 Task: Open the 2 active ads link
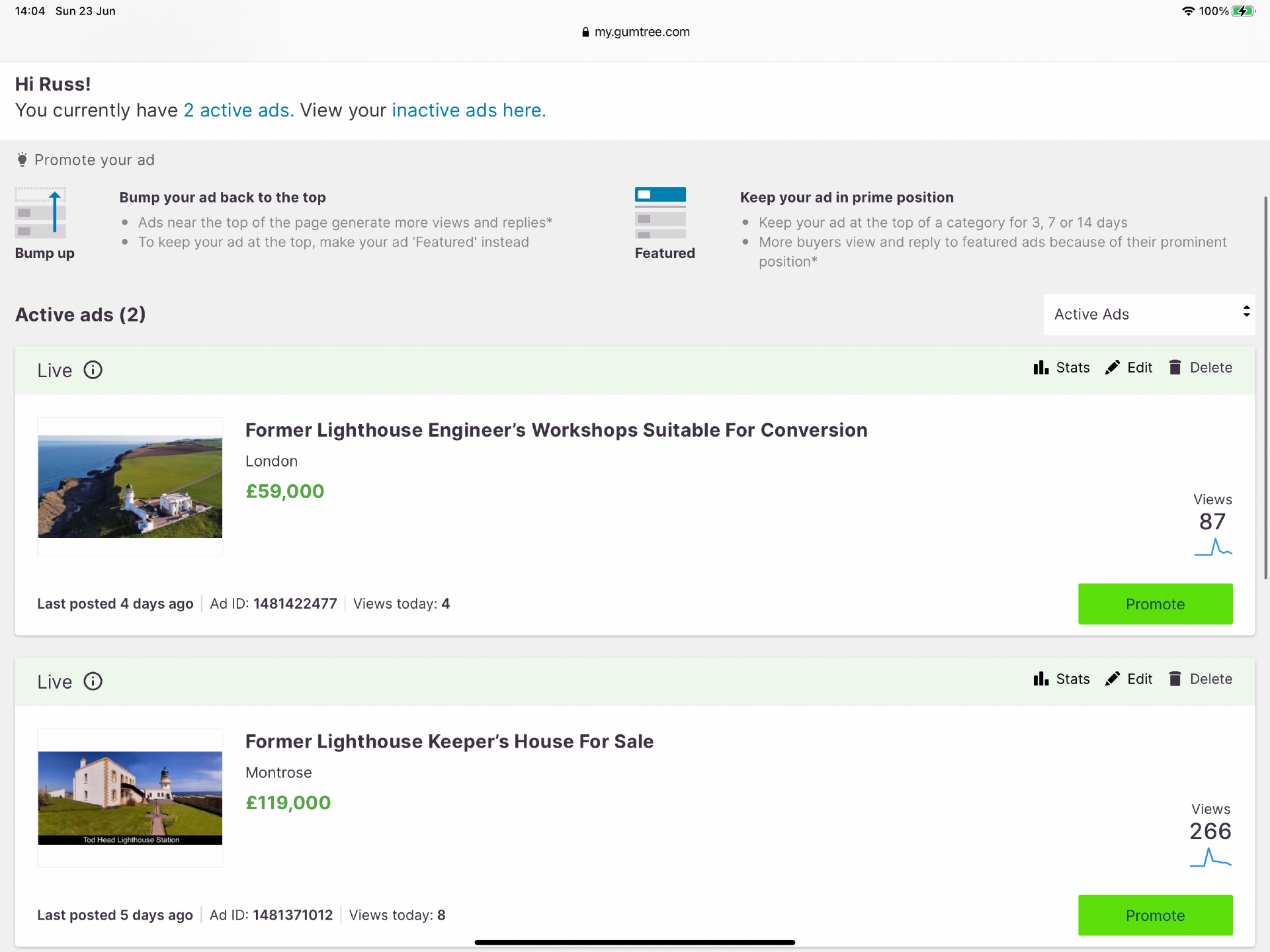click(x=238, y=110)
